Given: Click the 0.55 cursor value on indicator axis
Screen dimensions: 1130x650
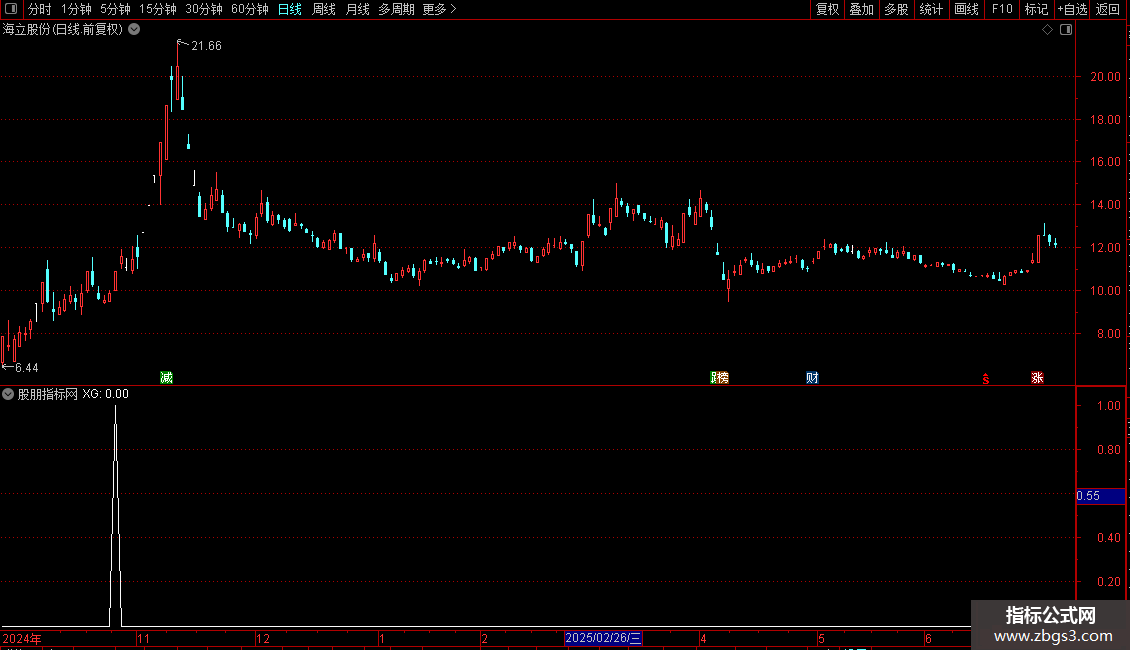Looking at the screenshot, I should click(1100, 496).
